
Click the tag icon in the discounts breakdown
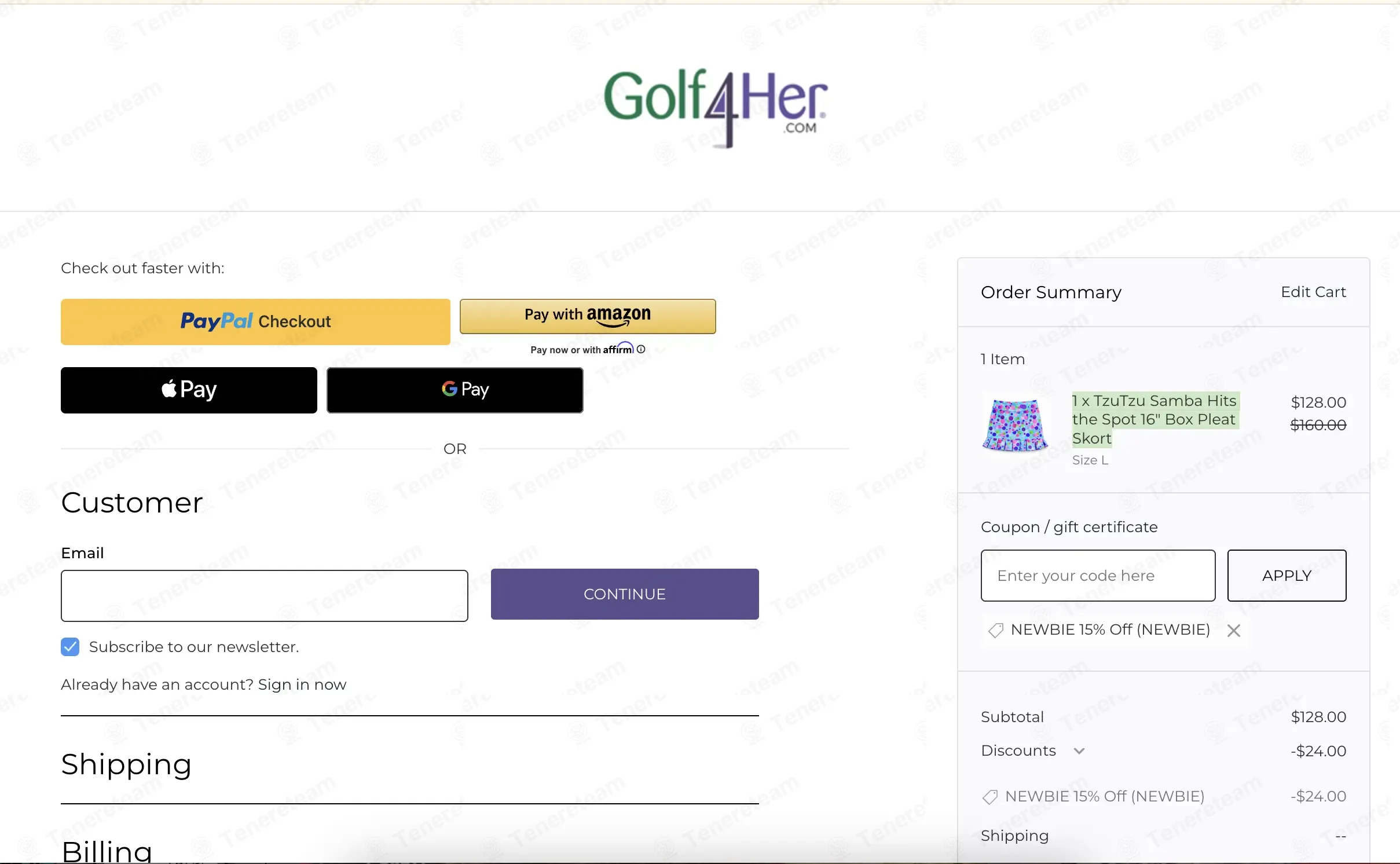tap(990, 797)
